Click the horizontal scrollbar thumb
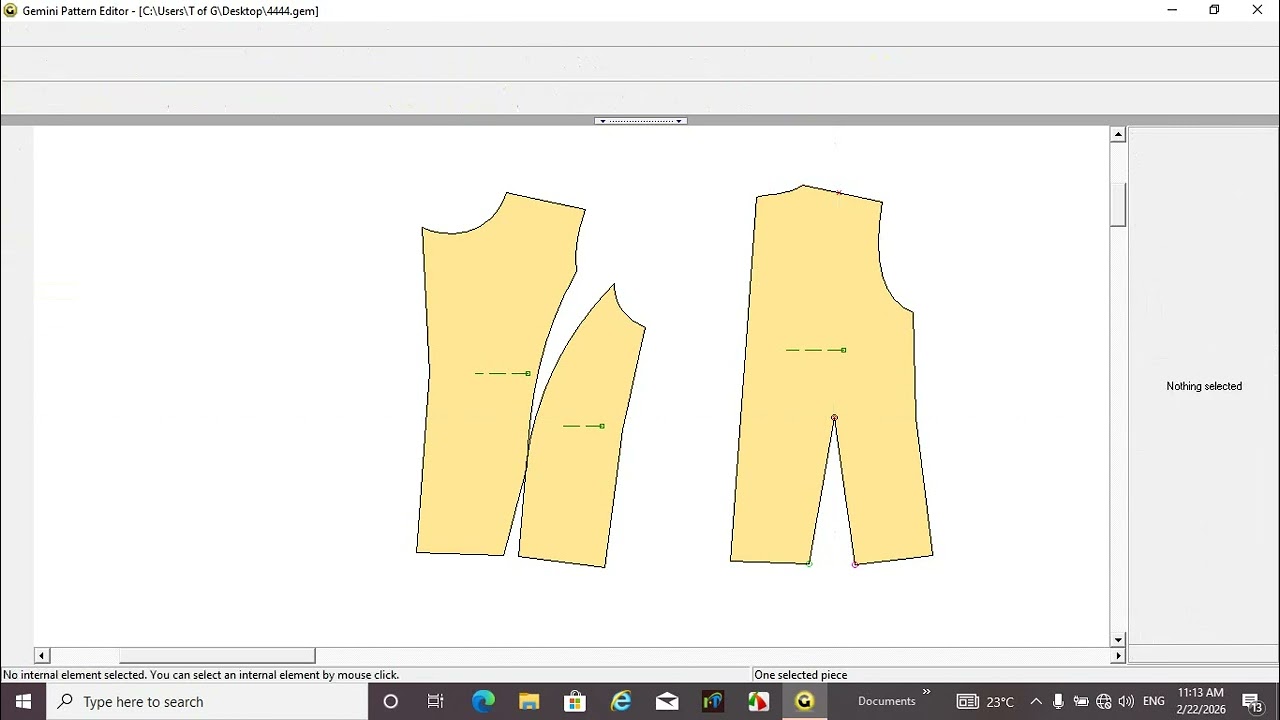 (x=217, y=656)
